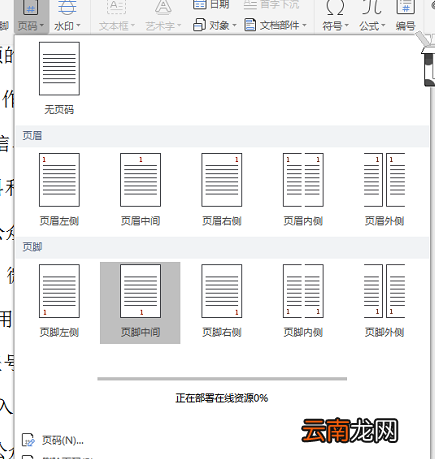435x459 pixels.
Task: Open the 页码(N)... menu entry
Action: click(53, 440)
